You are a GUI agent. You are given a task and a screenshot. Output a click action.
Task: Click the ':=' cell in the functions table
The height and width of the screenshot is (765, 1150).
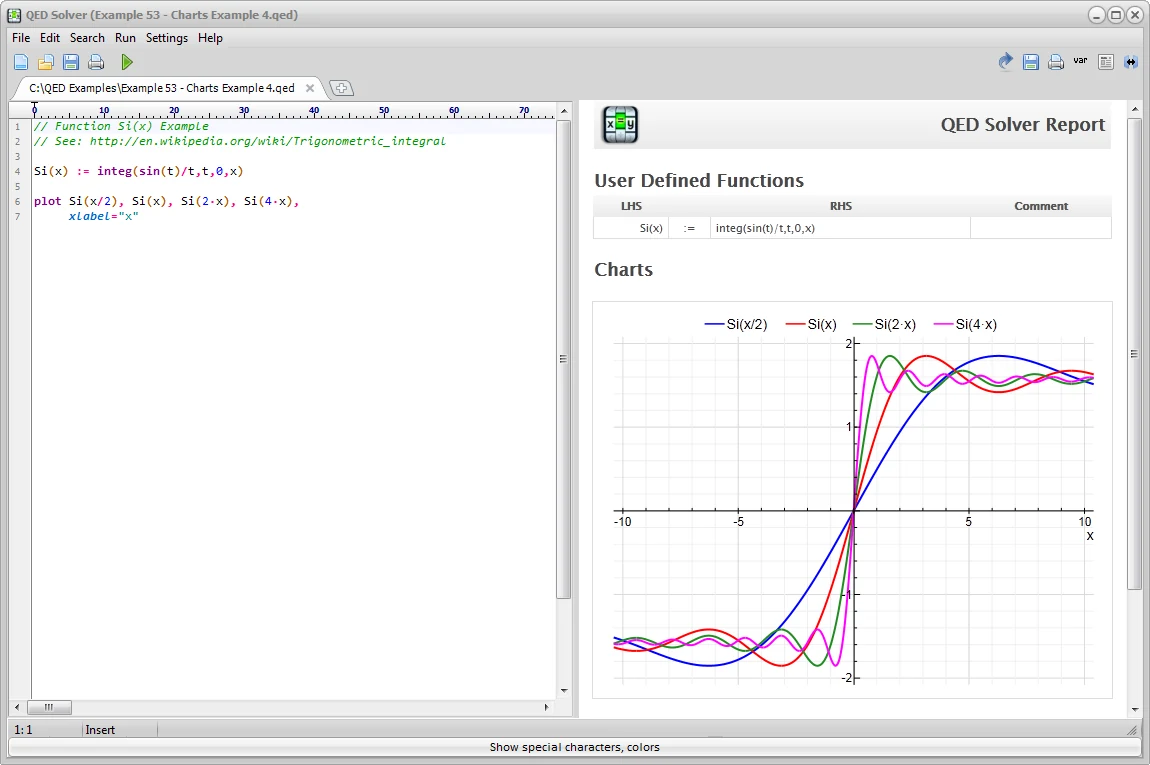689,228
